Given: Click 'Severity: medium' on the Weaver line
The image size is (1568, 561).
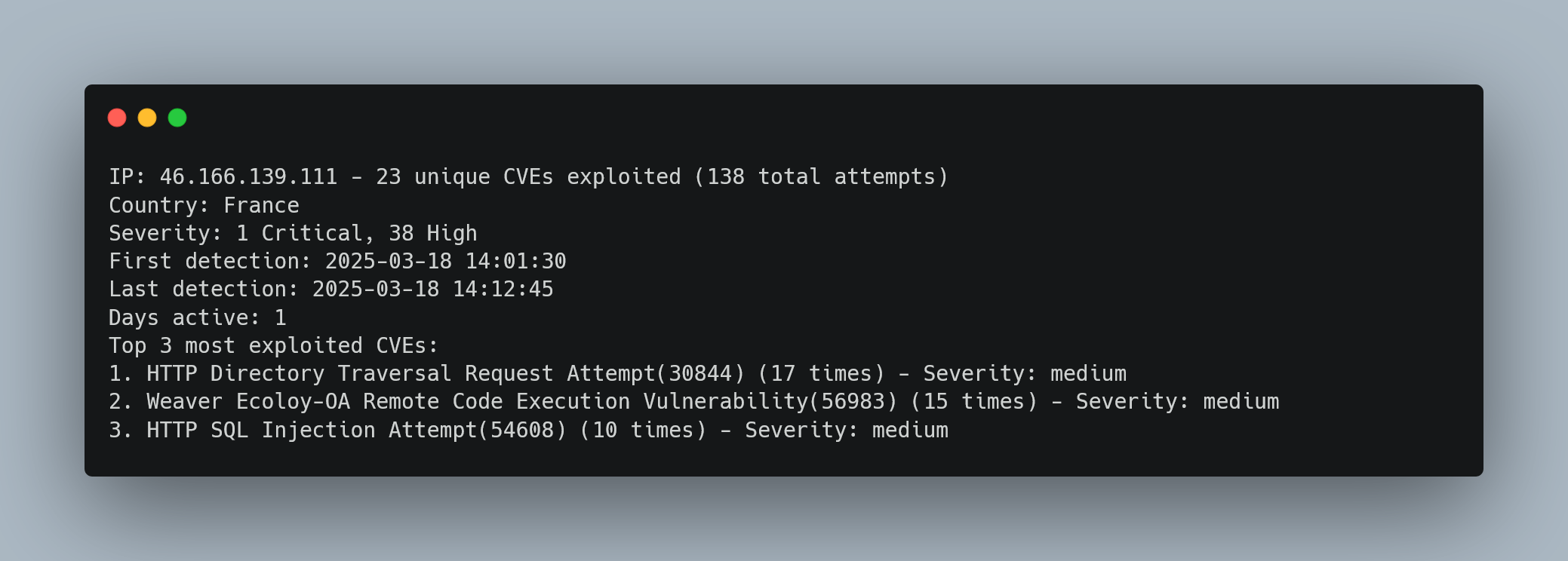Looking at the screenshot, I should (1177, 401).
